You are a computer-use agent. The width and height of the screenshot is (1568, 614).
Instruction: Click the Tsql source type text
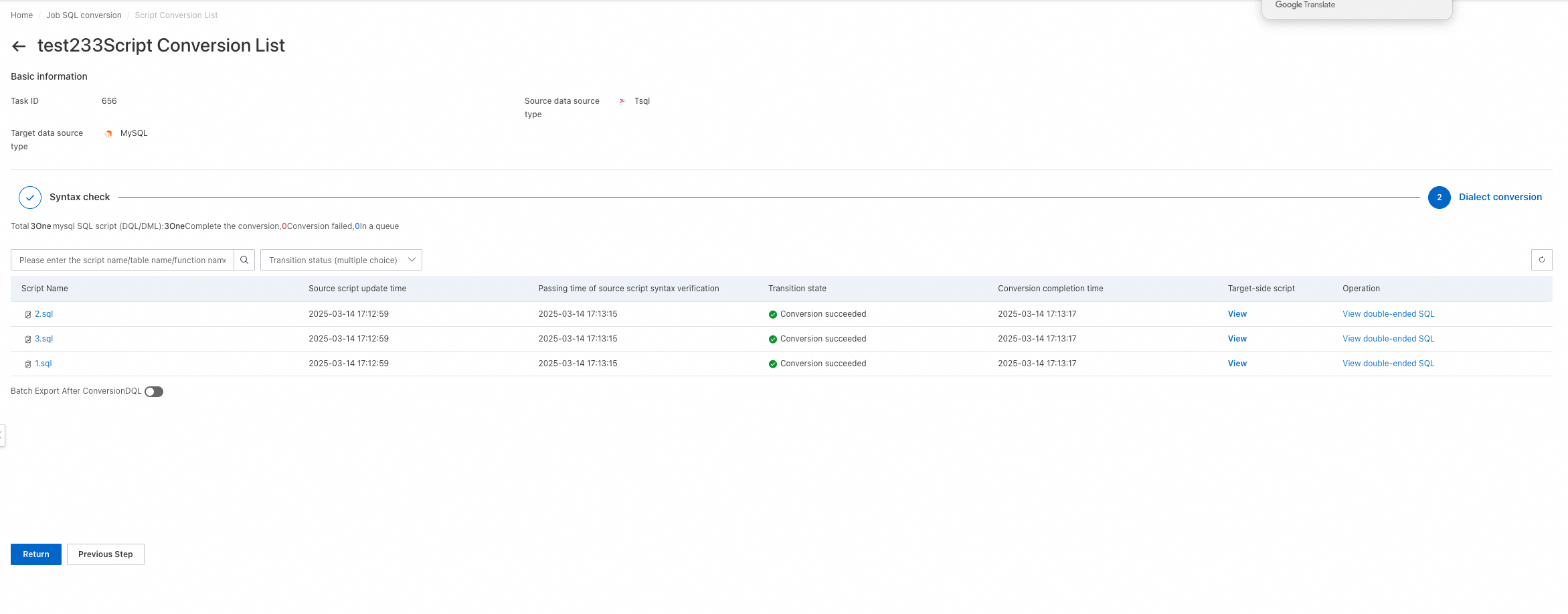(x=642, y=101)
